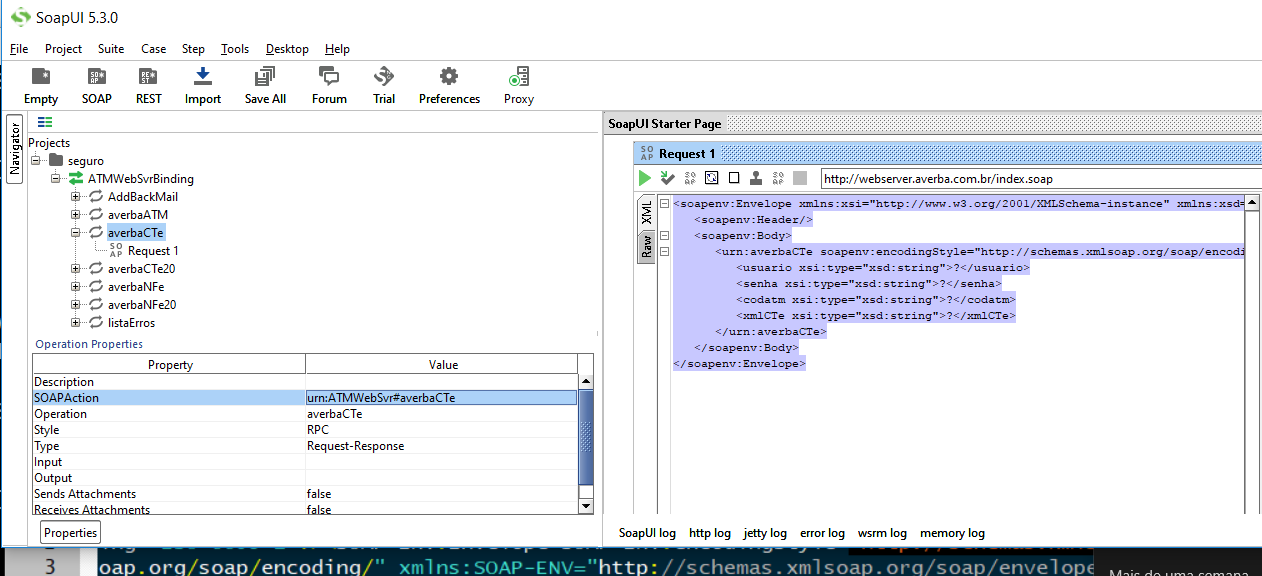
Task: Select Request 1 in the project tree
Action: click(153, 251)
